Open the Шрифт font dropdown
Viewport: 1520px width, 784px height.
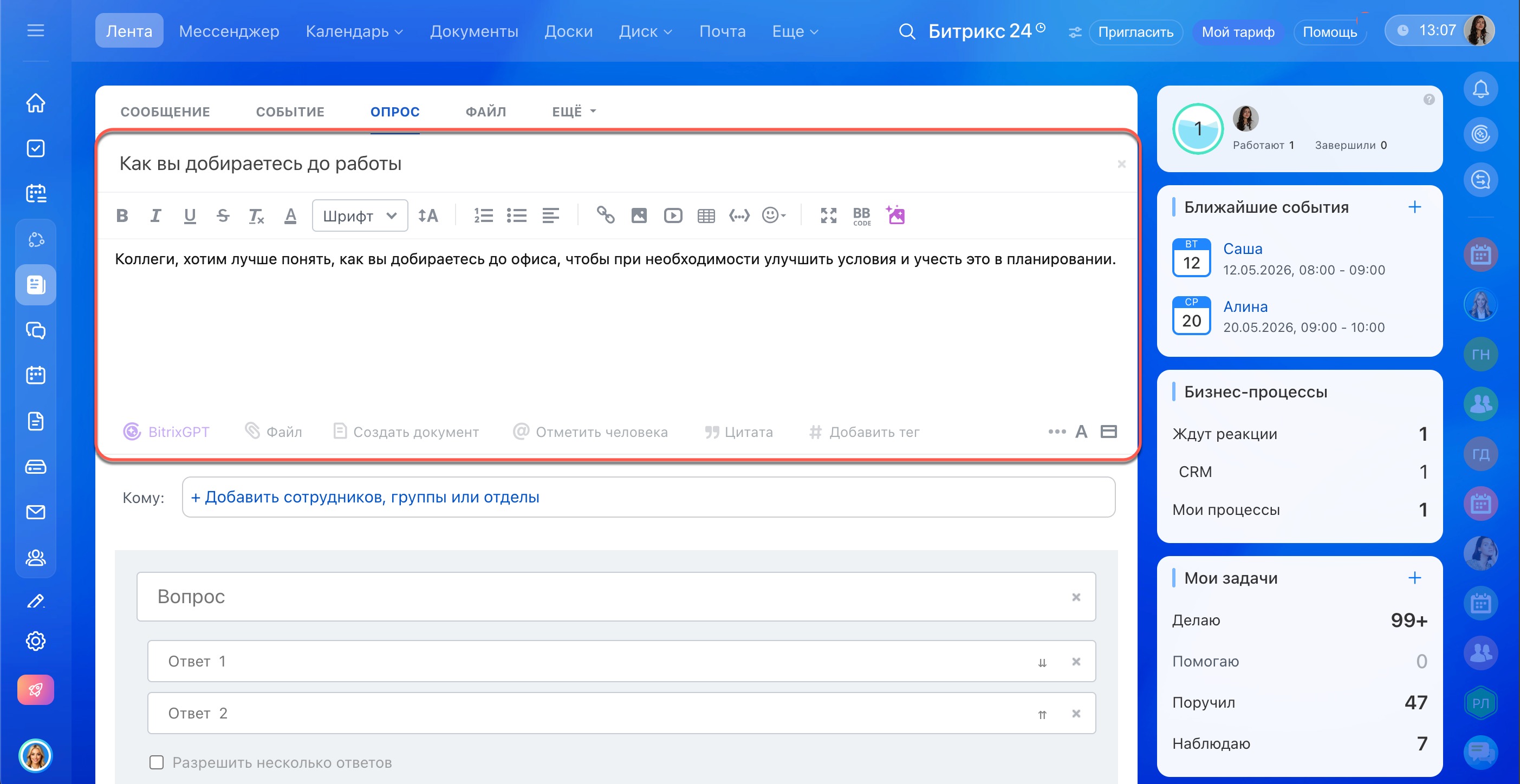(x=359, y=216)
